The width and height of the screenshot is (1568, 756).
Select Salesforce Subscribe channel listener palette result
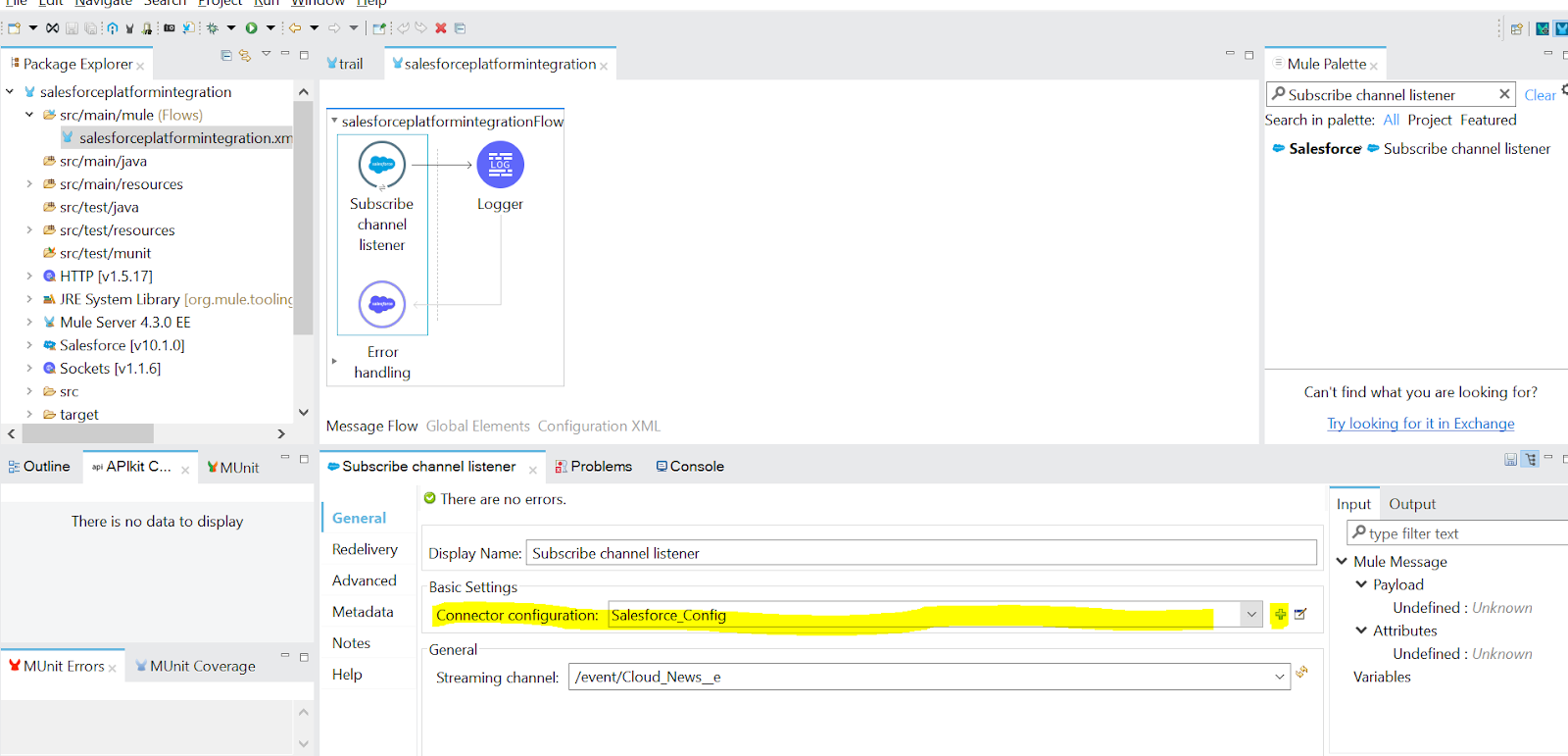1411,149
